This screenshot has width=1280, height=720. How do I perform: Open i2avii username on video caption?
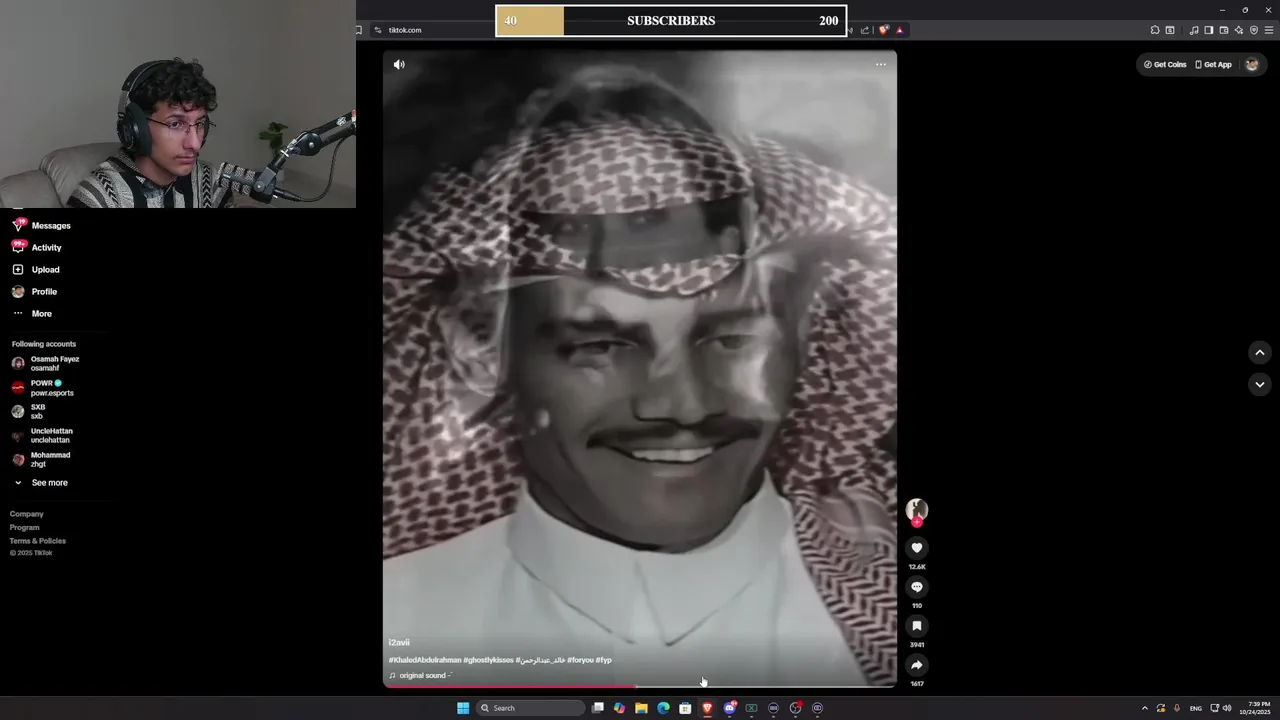(x=399, y=643)
